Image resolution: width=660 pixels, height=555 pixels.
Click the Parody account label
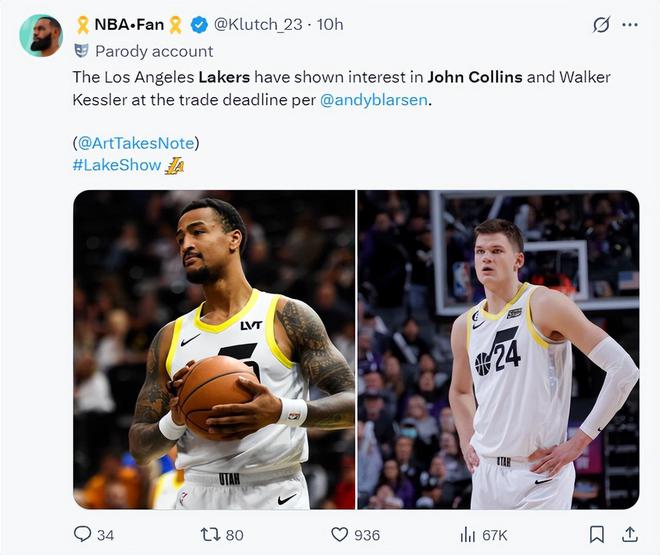pyautogui.click(x=154, y=51)
